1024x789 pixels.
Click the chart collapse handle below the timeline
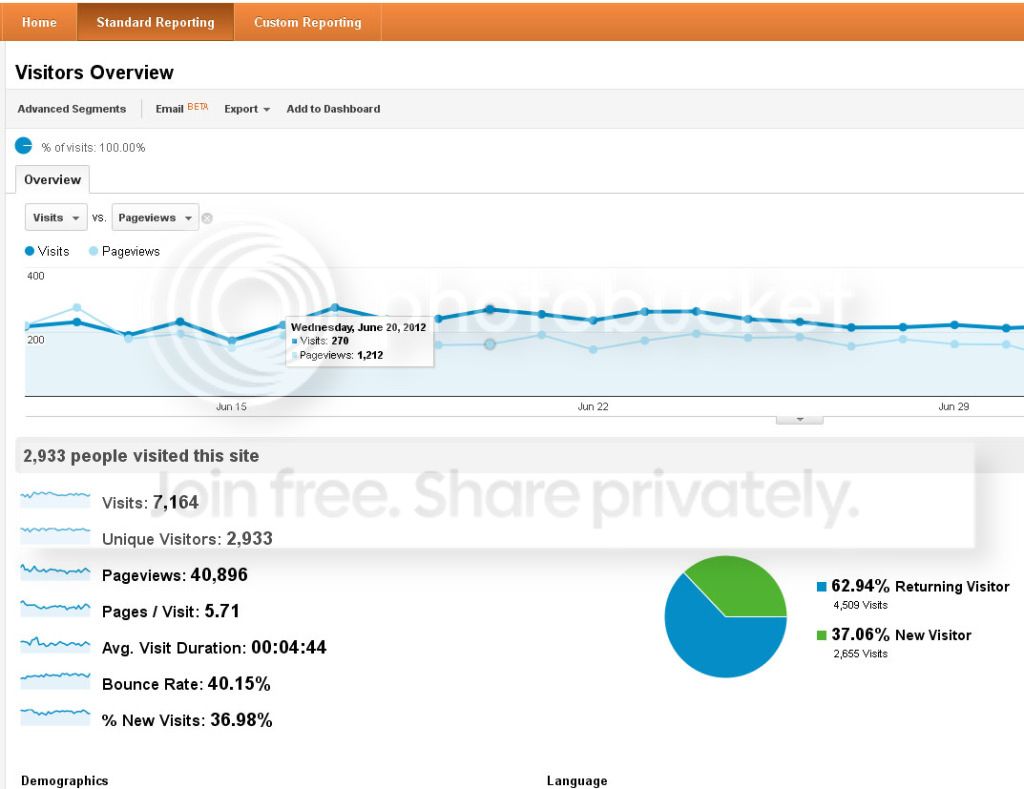coord(799,419)
